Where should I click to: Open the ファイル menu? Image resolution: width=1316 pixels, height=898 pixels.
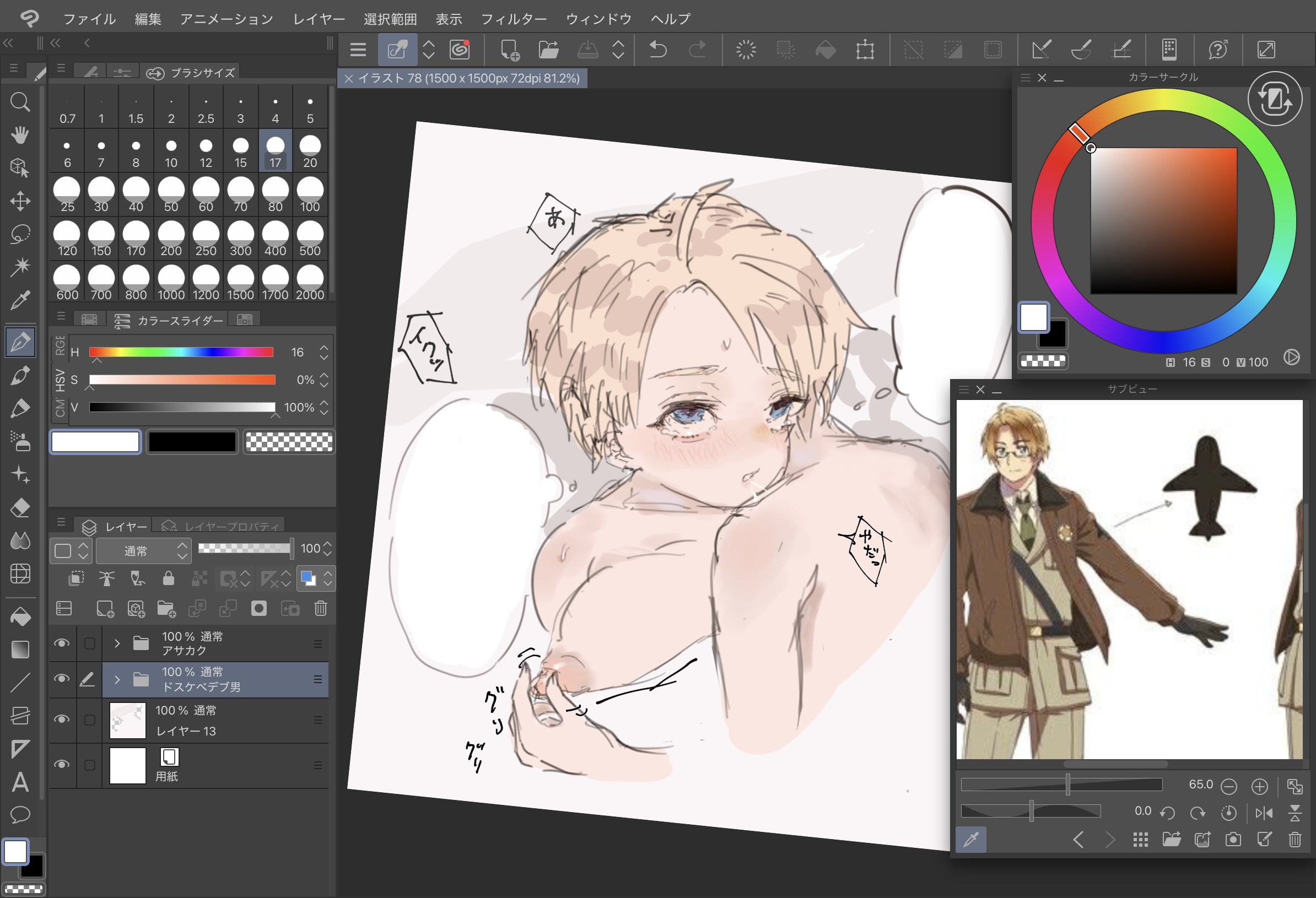[89, 19]
